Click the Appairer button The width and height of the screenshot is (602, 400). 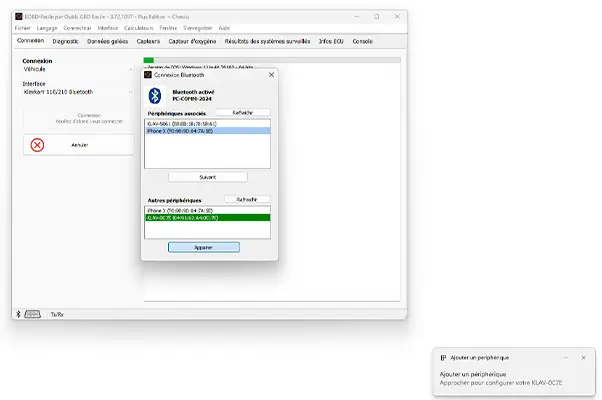204,247
